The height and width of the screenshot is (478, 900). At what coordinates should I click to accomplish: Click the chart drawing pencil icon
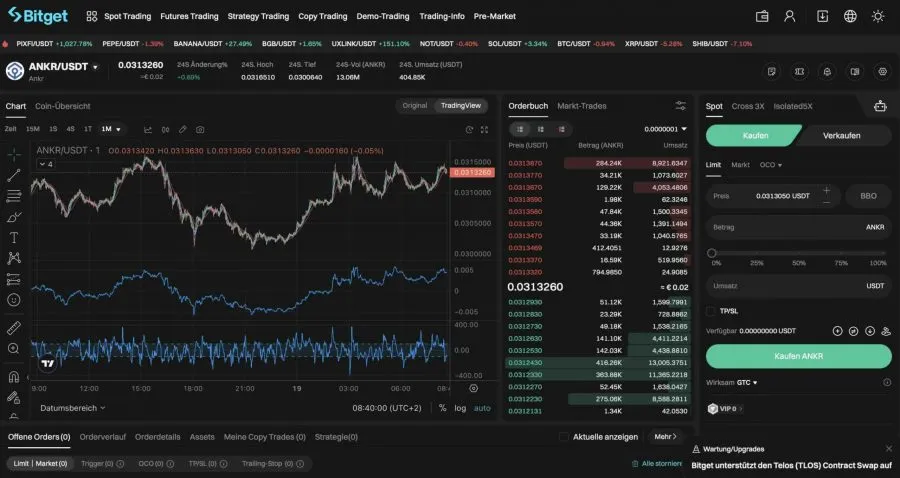(183, 130)
